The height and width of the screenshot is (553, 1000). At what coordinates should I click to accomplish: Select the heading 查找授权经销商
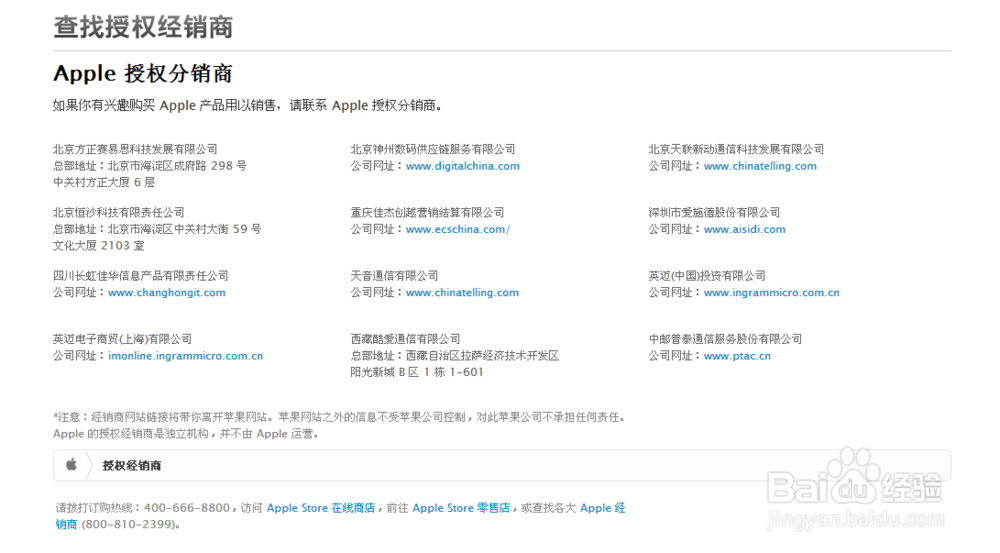click(x=143, y=27)
